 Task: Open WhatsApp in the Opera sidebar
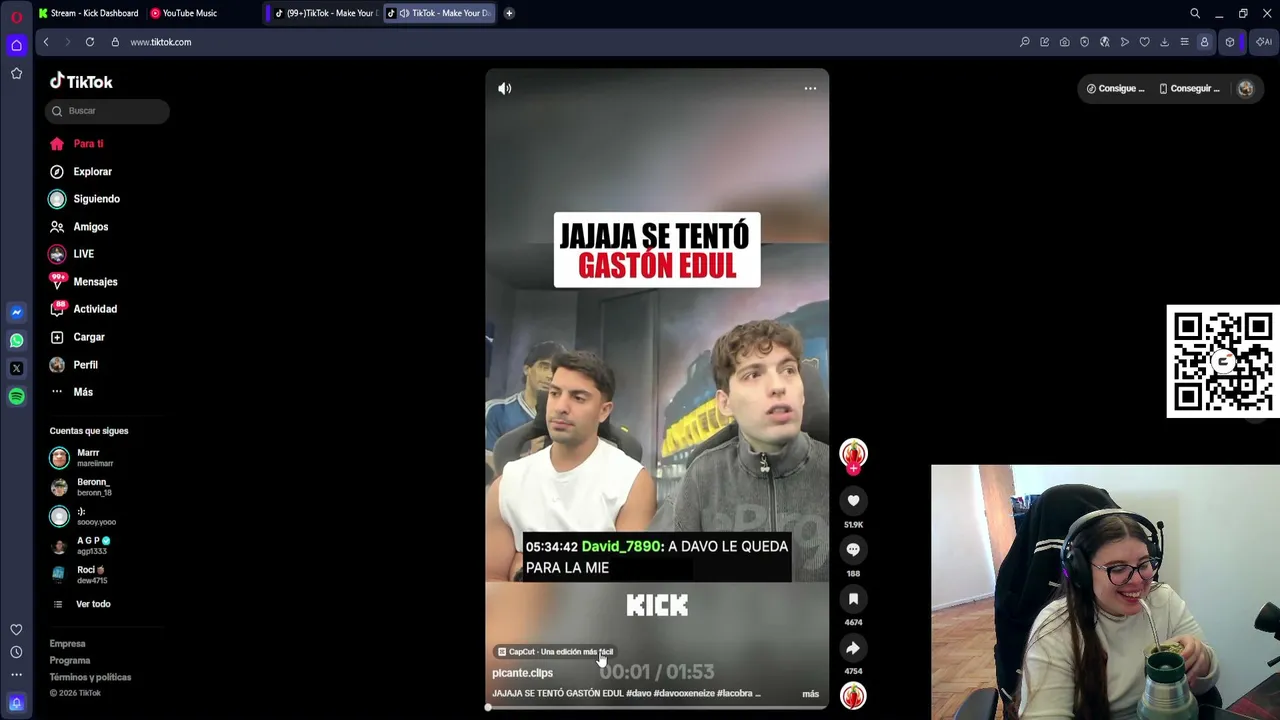[x=16, y=340]
